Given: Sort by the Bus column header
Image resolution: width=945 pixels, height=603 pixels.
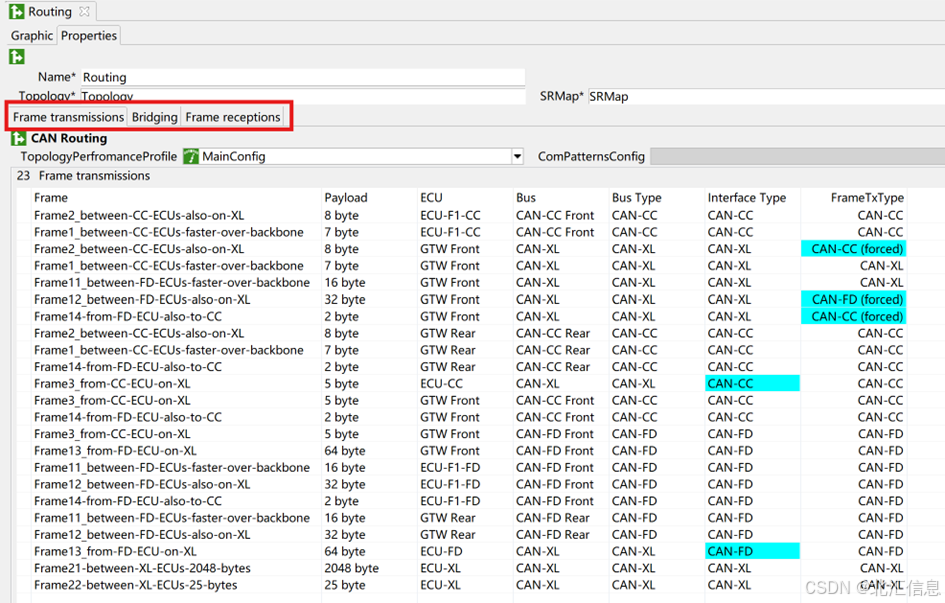Looking at the screenshot, I should (x=560, y=198).
